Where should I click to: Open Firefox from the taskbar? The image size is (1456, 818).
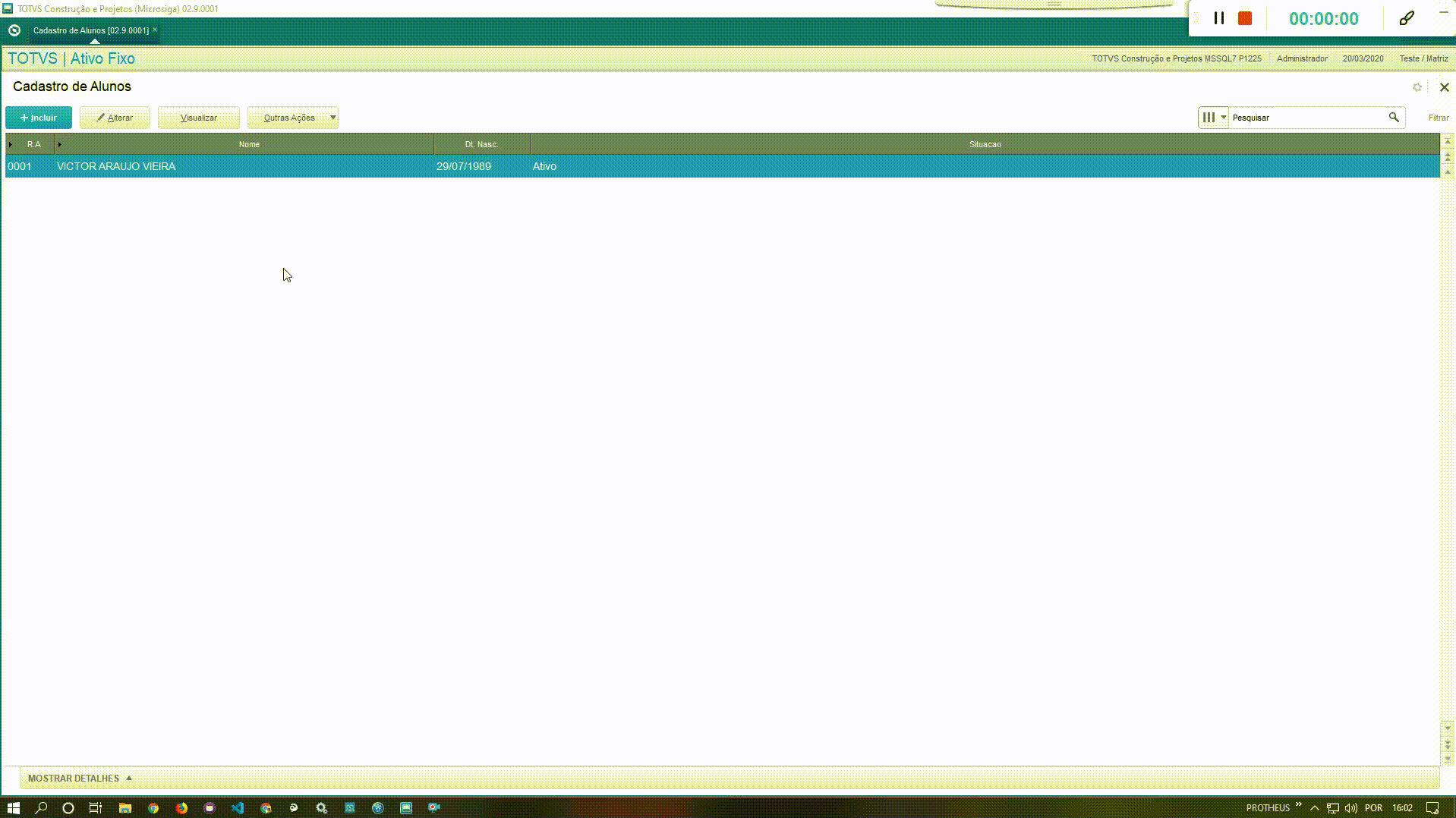point(181,808)
